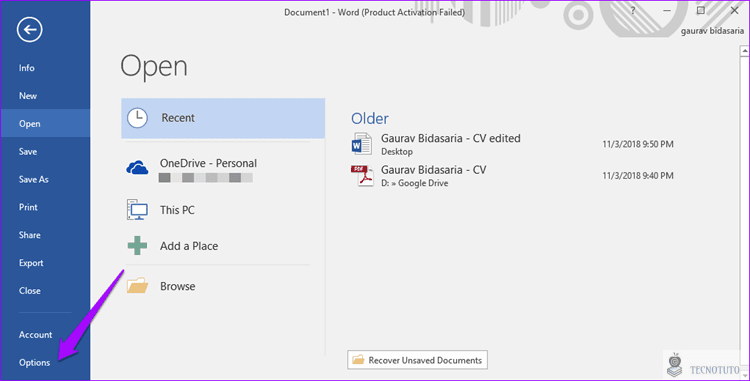750x381 pixels.
Task: Click Browse to find a file
Action: coord(223,286)
